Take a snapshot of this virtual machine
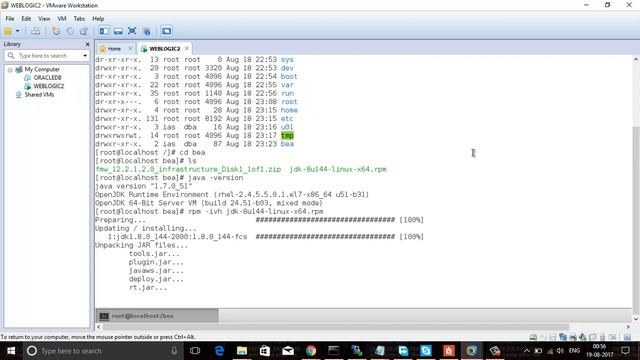Viewport: 640px width, 360px height. [56, 31]
